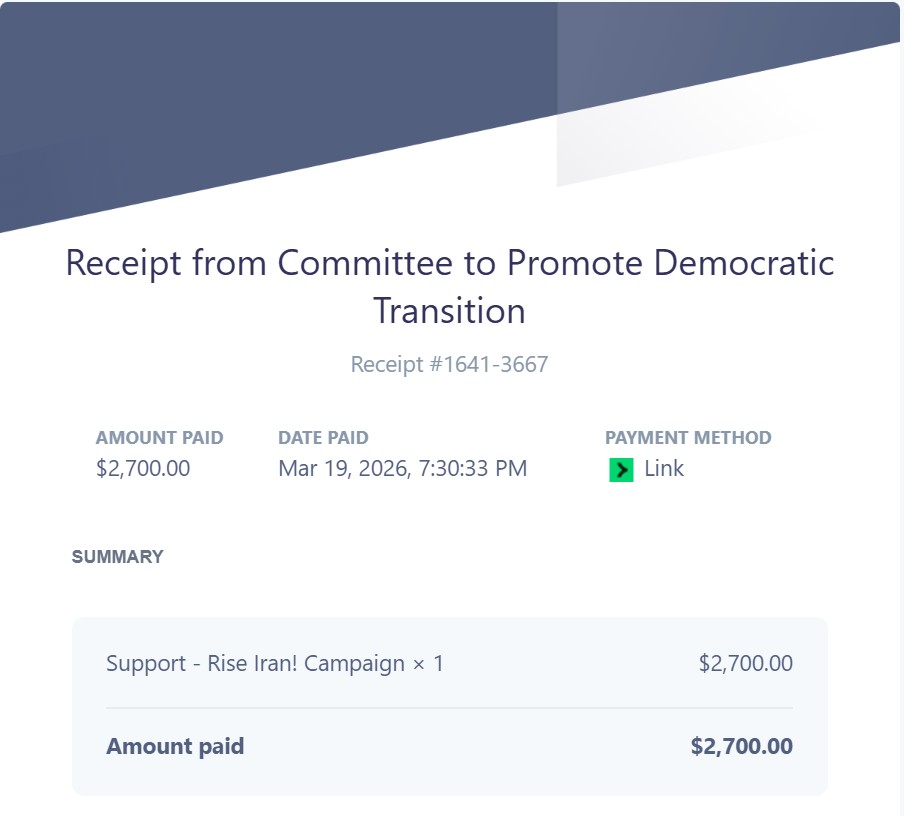This screenshot has height=816, width=904.
Task: Click the line item price $2,700.00
Action: [x=745, y=663]
